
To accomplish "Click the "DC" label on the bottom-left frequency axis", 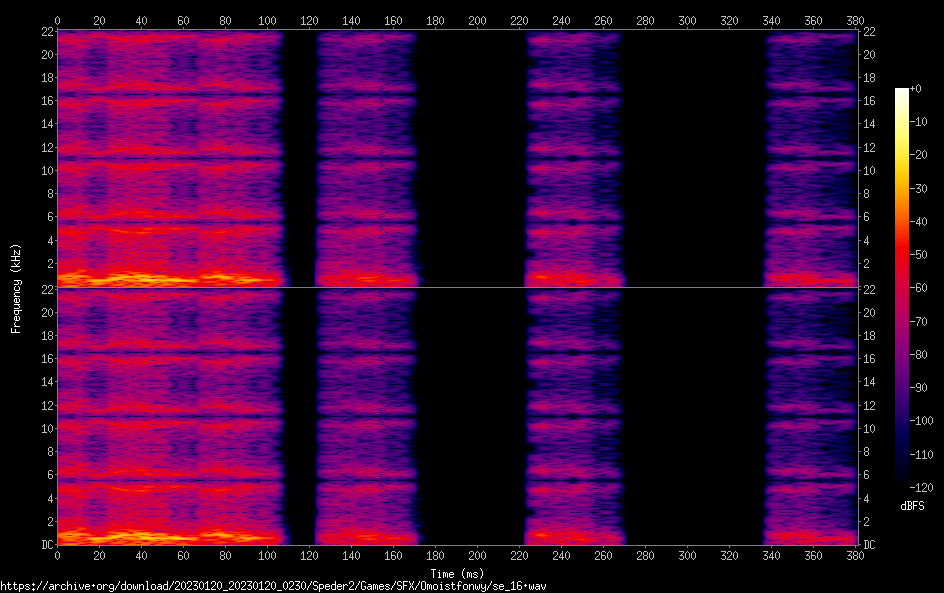I will (44, 545).
